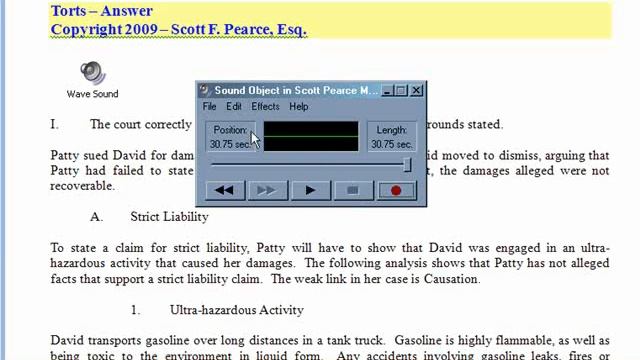Click the "The court correctly" heading text
640x360 pixels.
141,124
